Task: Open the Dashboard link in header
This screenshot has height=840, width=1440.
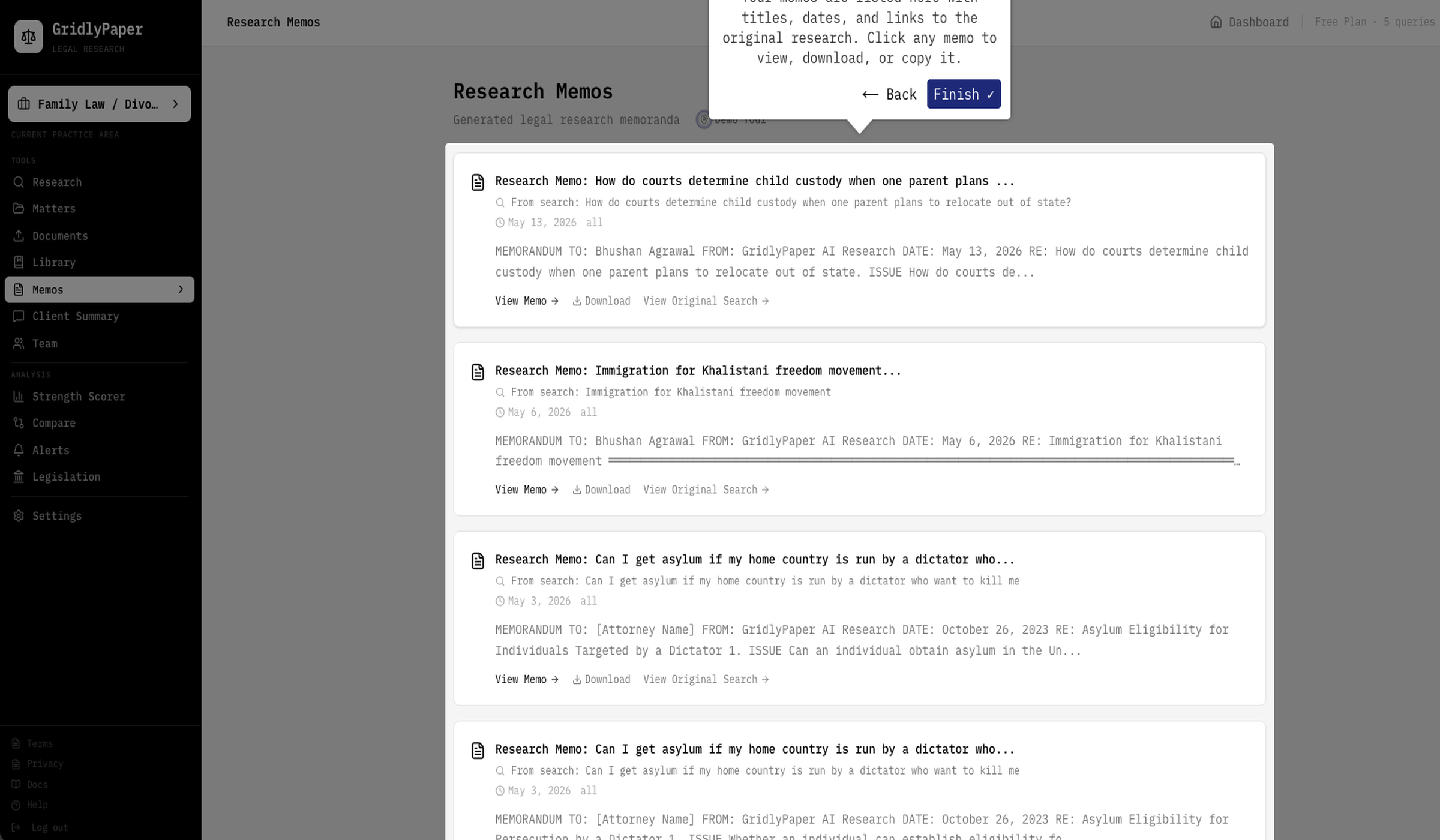Action: point(1249,22)
